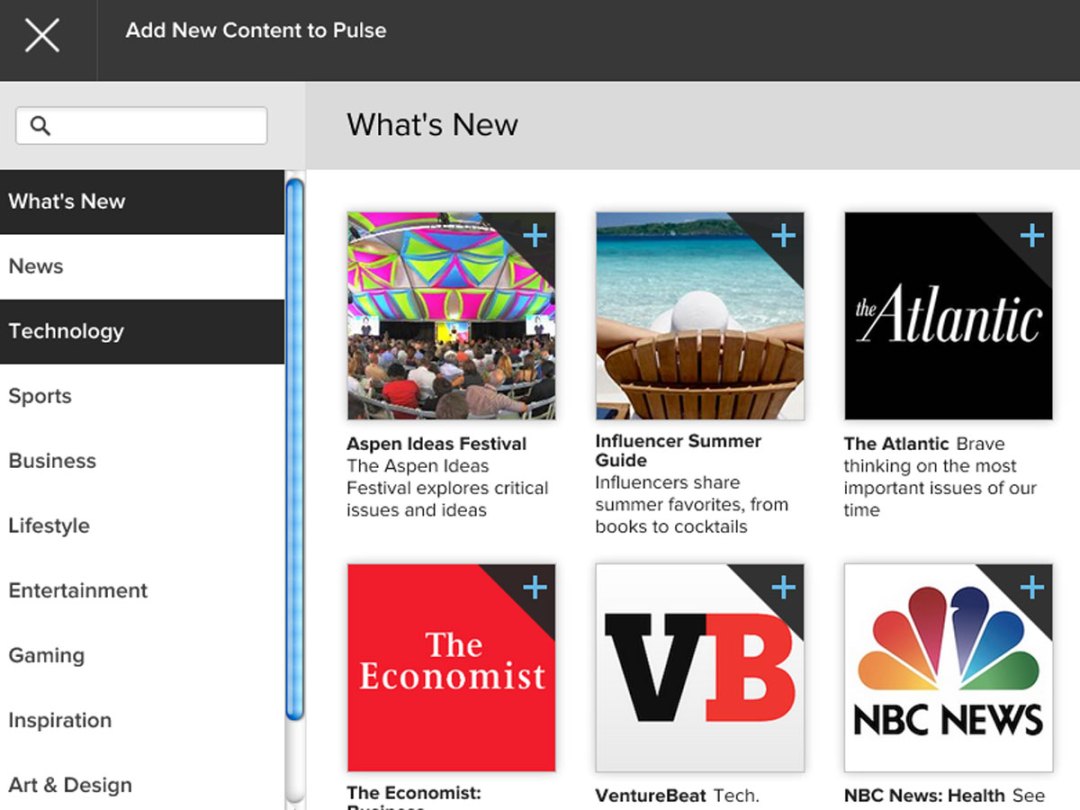The height and width of the screenshot is (810, 1080).
Task: Open the News category
Action: pos(142,267)
